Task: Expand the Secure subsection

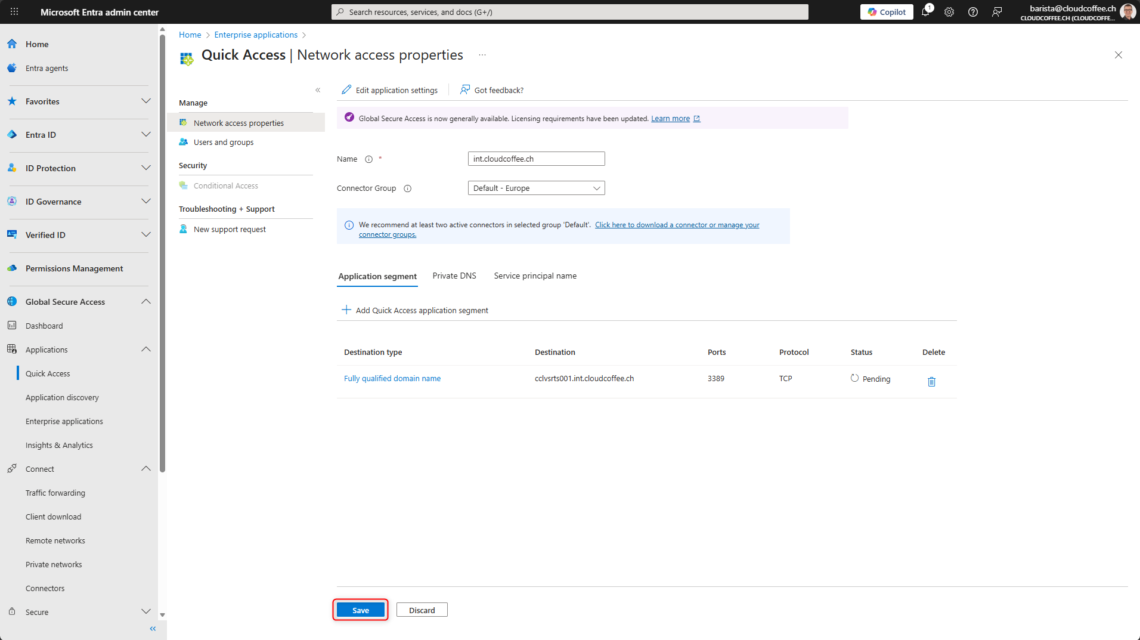Action: [146, 612]
